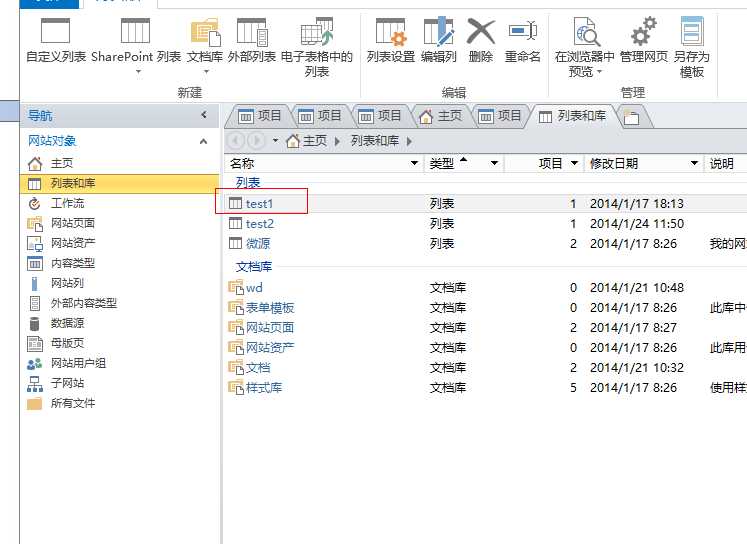Image resolution: width=747 pixels, height=544 pixels.
Task: Open 所有文件 in the navigation pane
Action: (119, 403)
